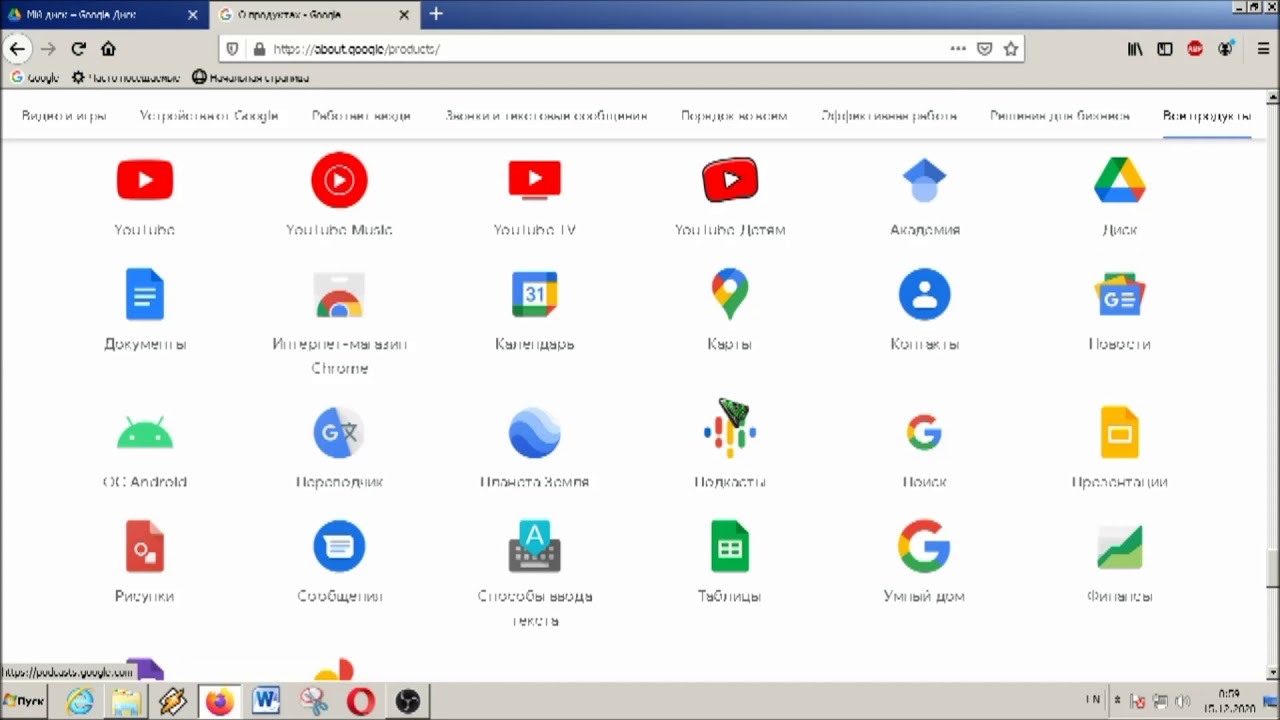Switch to the Решения для бизнеса category
This screenshot has height=720, width=1280.
pyautogui.click(x=1060, y=116)
